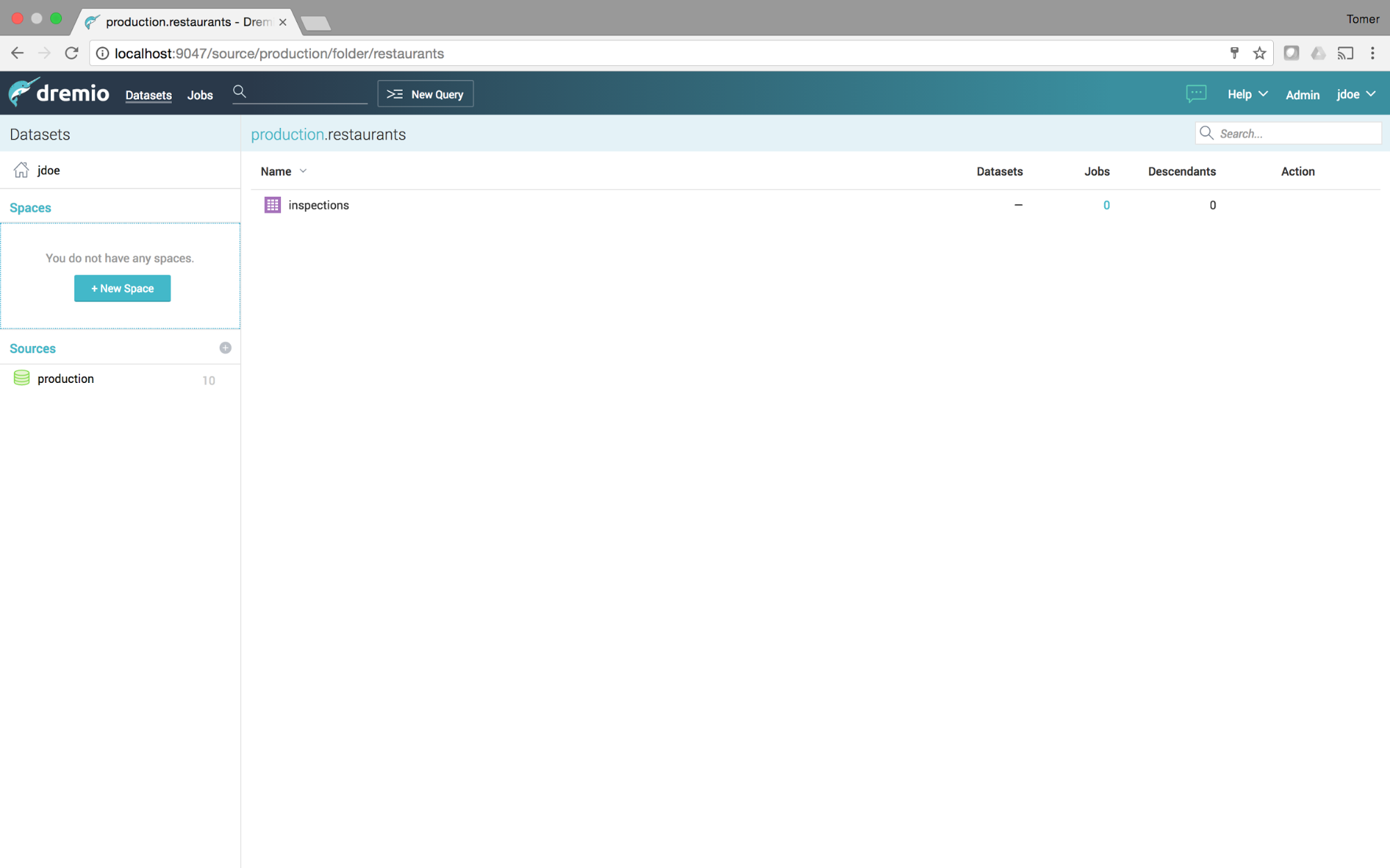Bookmark page with the star icon
1390x868 pixels.
pyautogui.click(x=1259, y=54)
